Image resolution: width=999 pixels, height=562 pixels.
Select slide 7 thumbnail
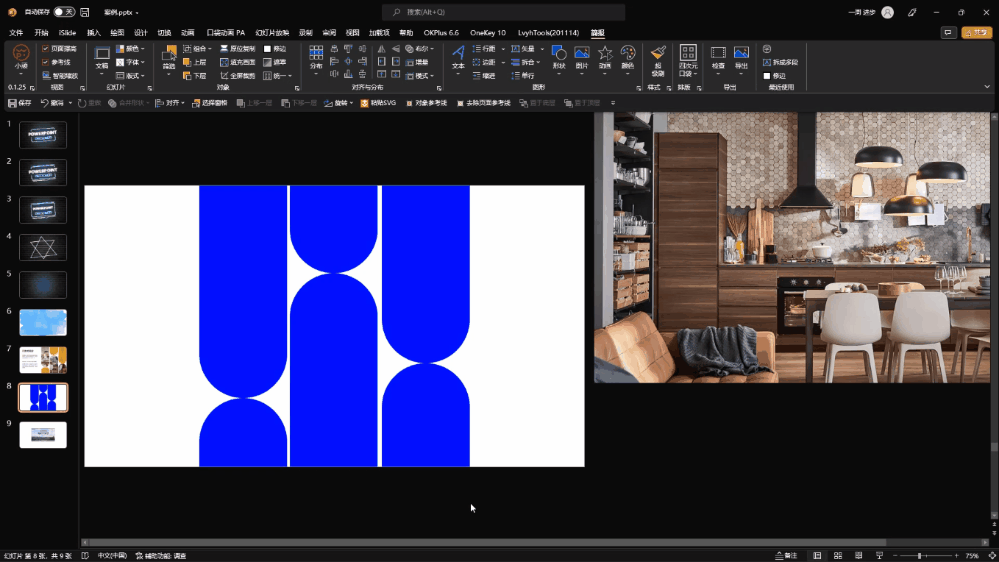[x=43, y=360]
